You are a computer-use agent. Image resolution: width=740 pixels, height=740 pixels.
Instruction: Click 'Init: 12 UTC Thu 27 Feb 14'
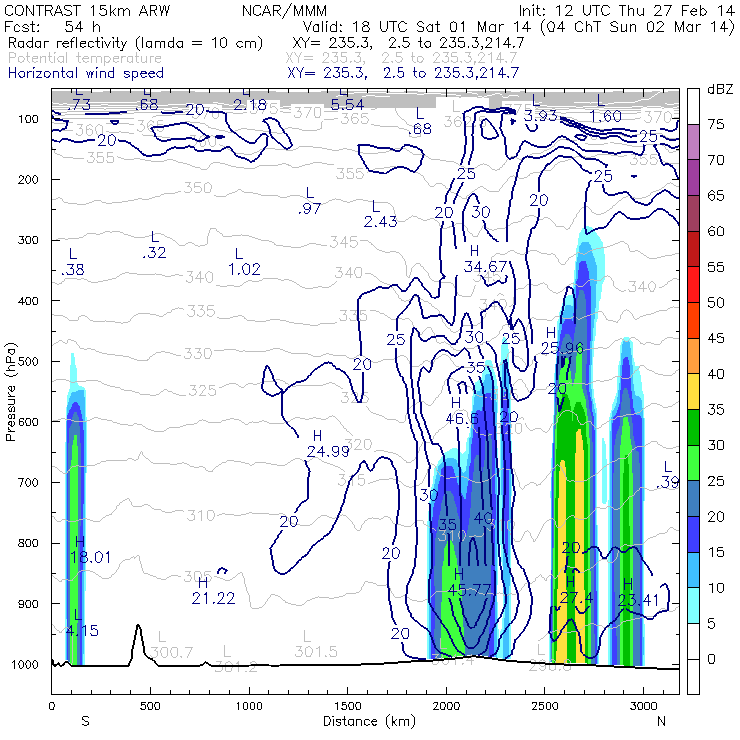[626, 10]
